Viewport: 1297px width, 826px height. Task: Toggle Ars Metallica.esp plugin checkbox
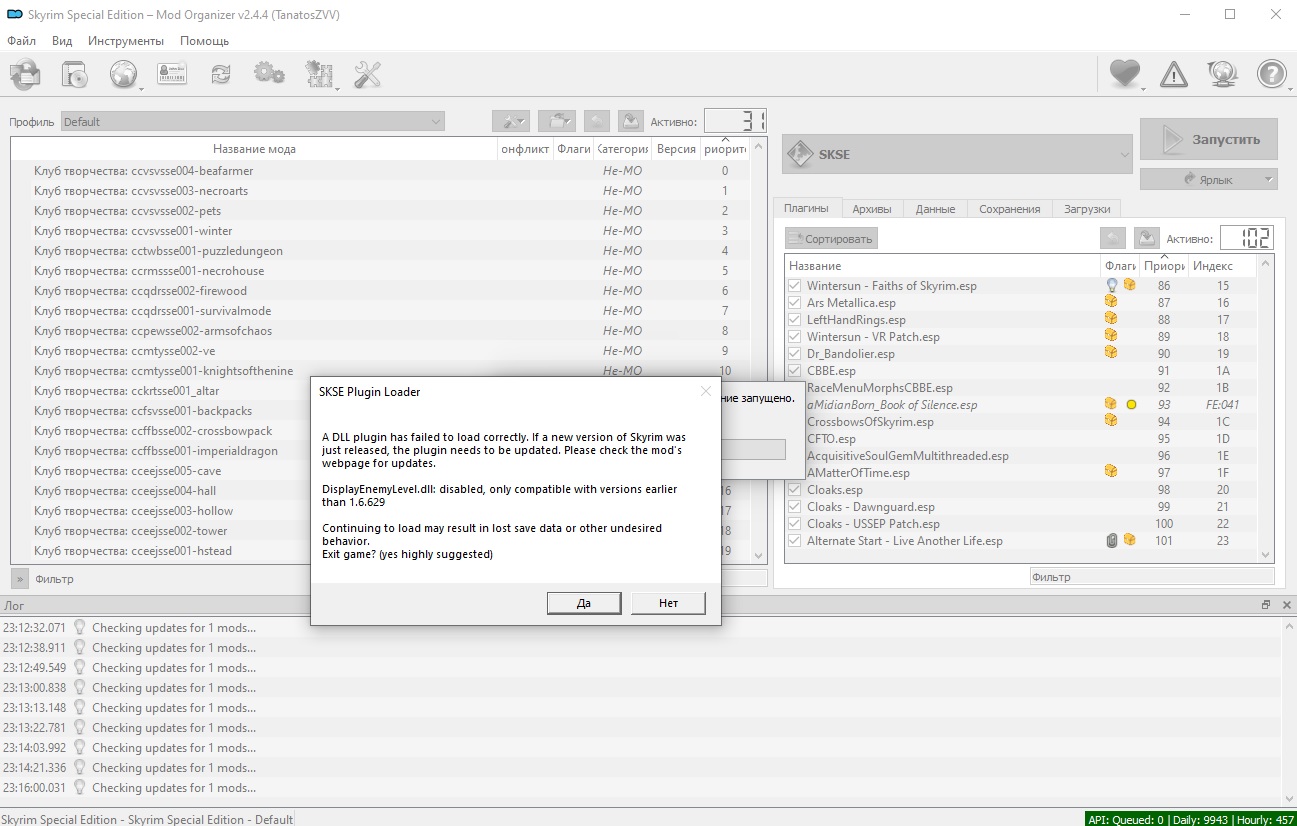(795, 303)
